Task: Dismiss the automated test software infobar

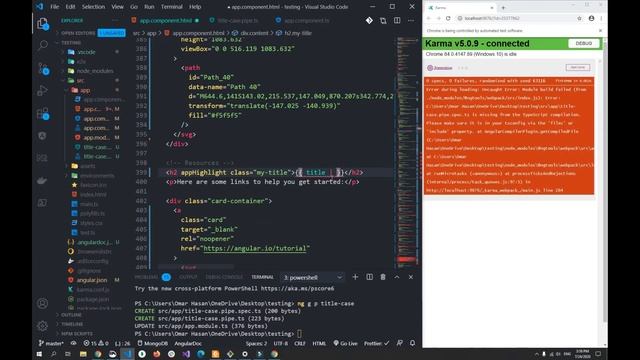Action: [x=600, y=31]
